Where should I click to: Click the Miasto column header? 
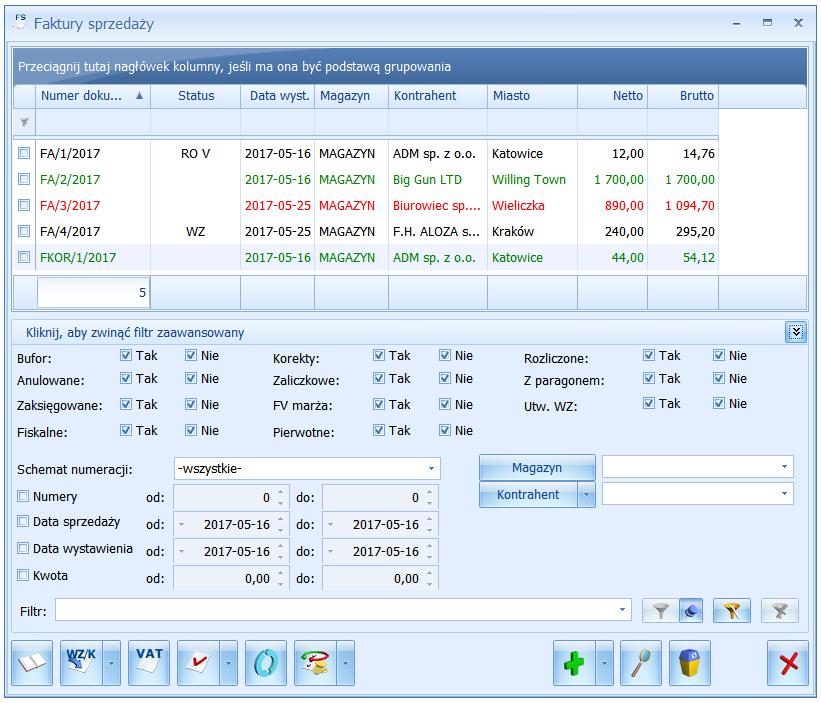532,96
